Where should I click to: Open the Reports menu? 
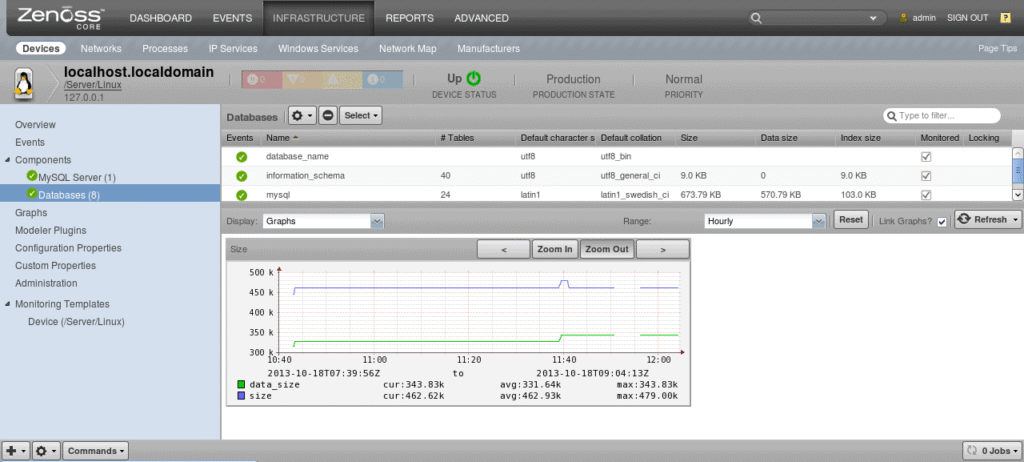coord(409,18)
